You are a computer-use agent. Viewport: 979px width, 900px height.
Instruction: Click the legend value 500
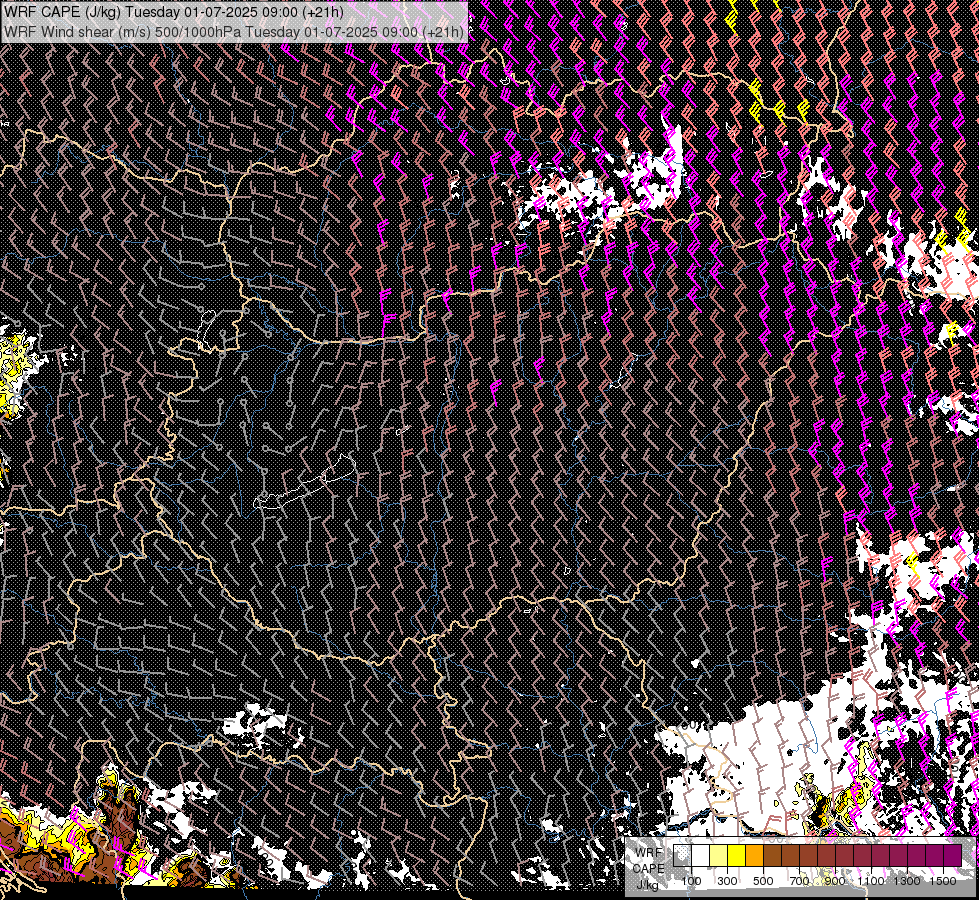(763, 881)
